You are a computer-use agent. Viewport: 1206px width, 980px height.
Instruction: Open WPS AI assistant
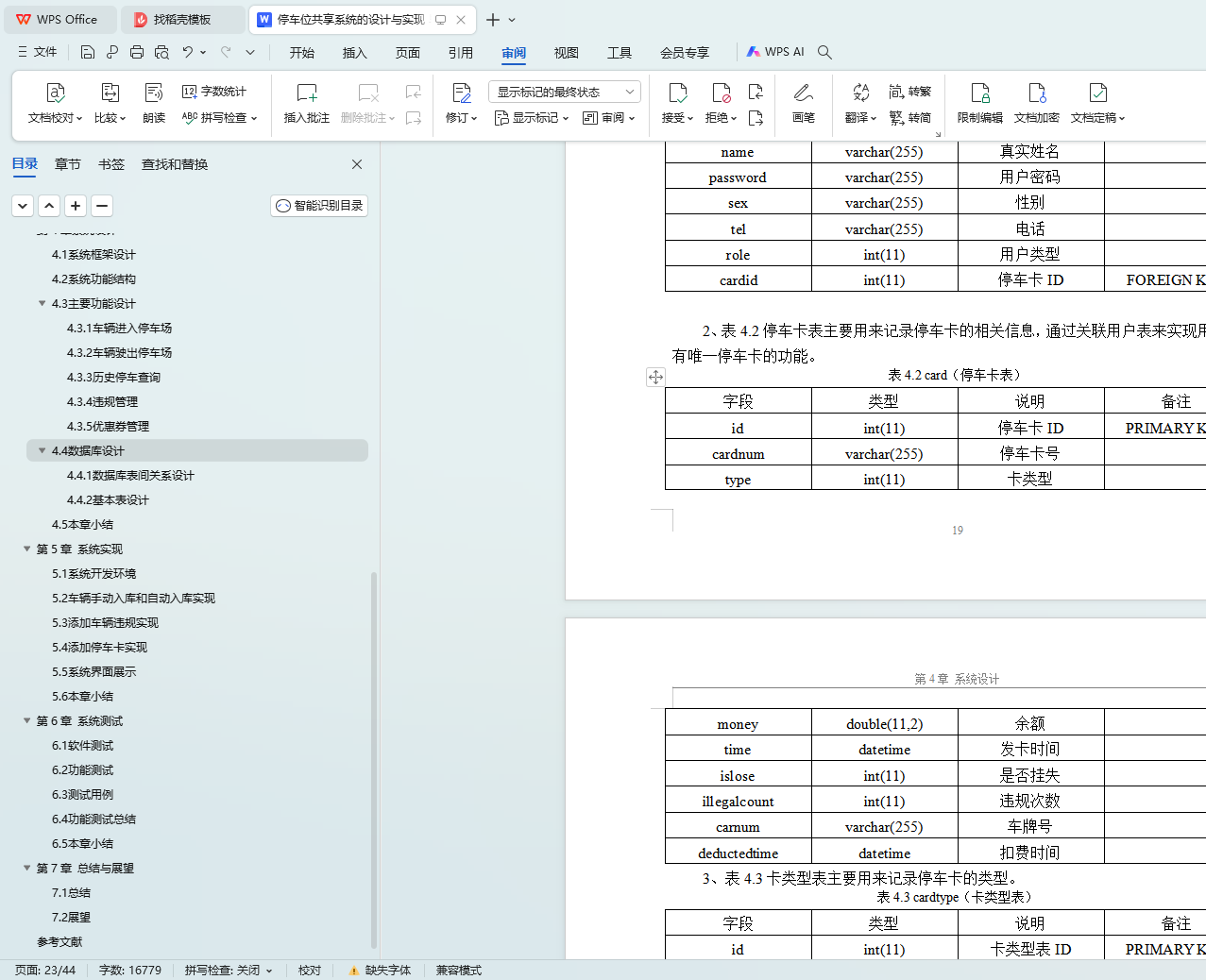pyautogui.click(x=775, y=52)
